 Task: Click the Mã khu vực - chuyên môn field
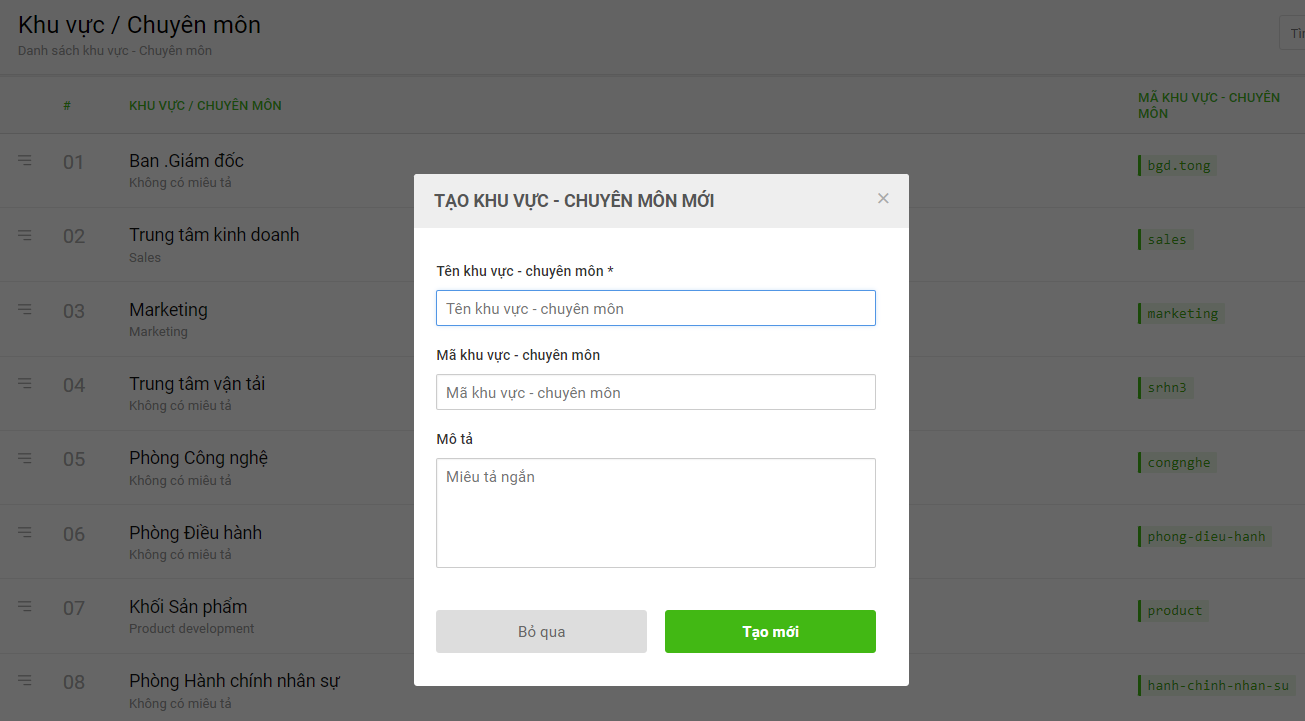(656, 392)
